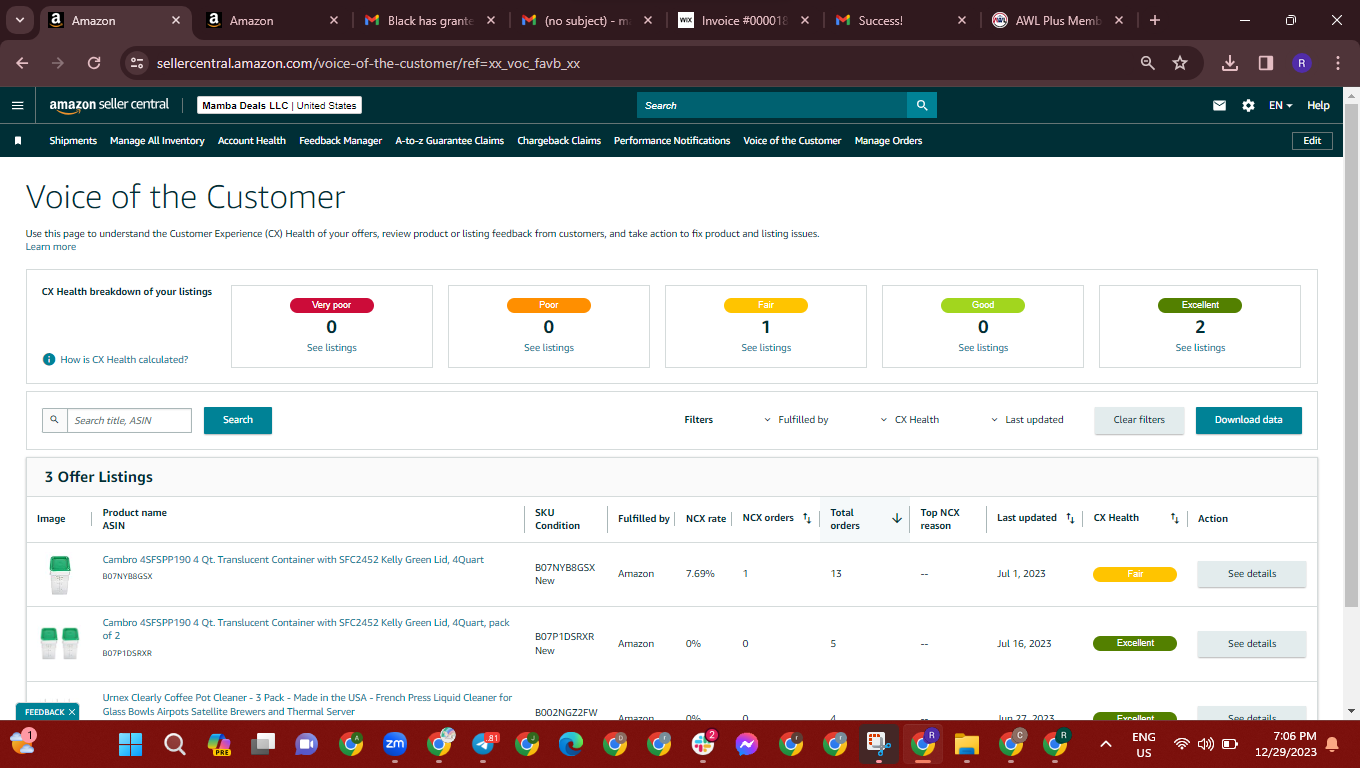This screenshot has width=1360, height=768.
Task: Sort the table by Last updated column
Action: (1070, 518)
